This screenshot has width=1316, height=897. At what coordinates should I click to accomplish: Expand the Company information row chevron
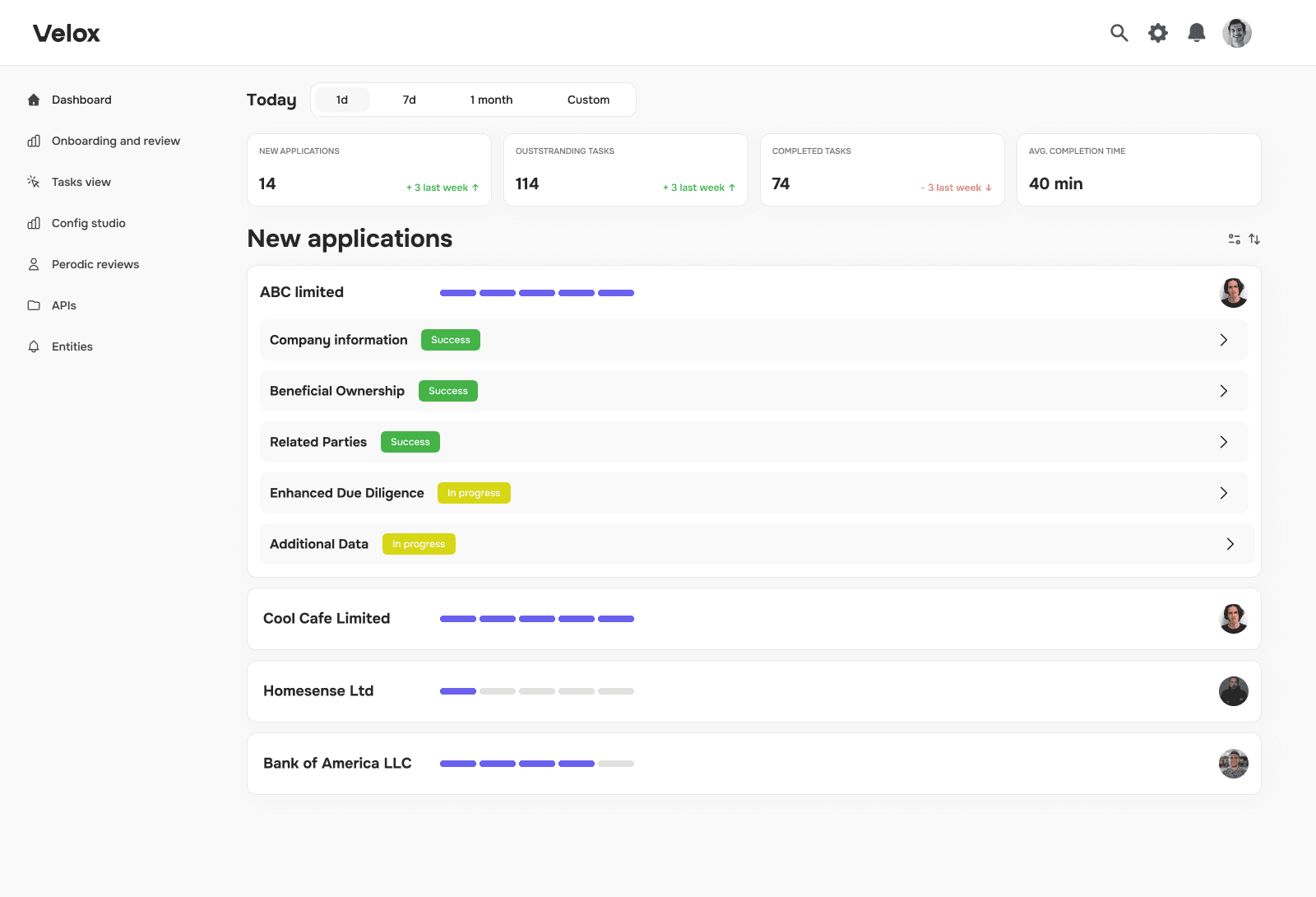tap(1224, 340)
